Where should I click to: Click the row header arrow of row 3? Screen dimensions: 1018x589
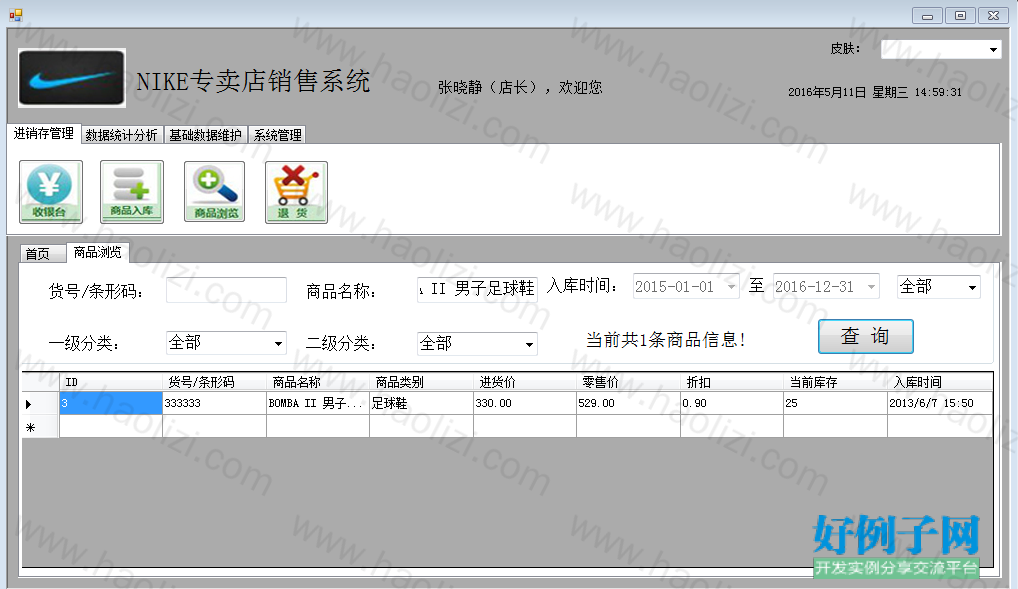[40, 403]
